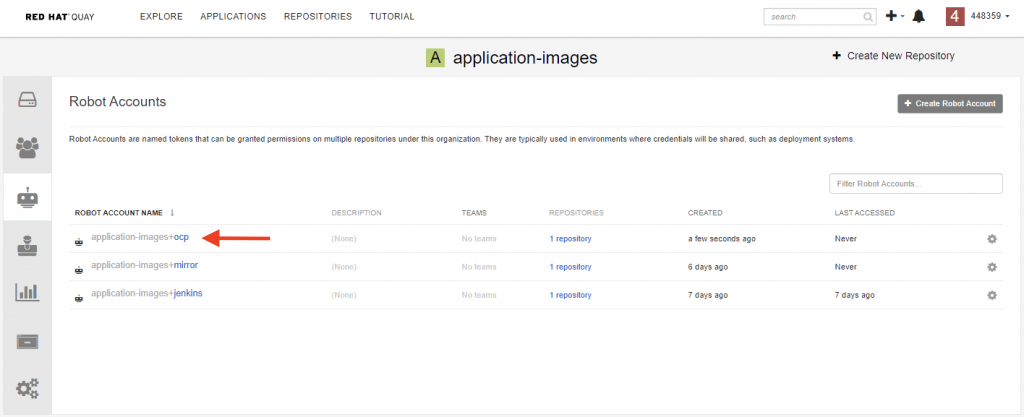Click the 448359 user avatar icon
1024x417 pixels.
[x=955, y=16]
